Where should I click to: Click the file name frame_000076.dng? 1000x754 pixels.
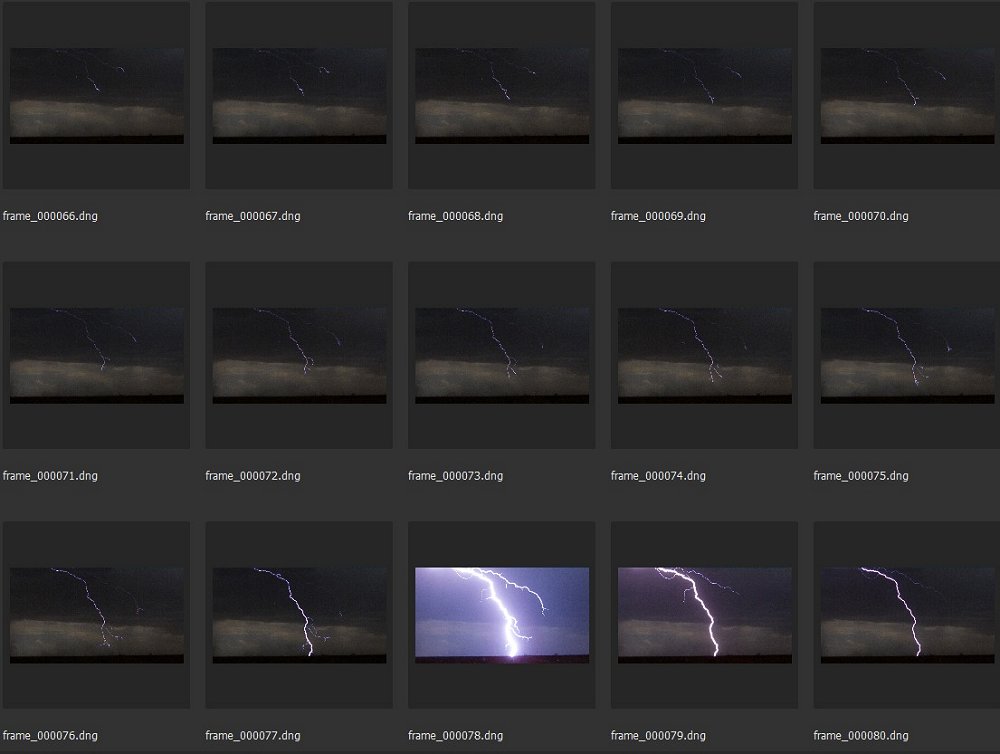click(50, 736)
